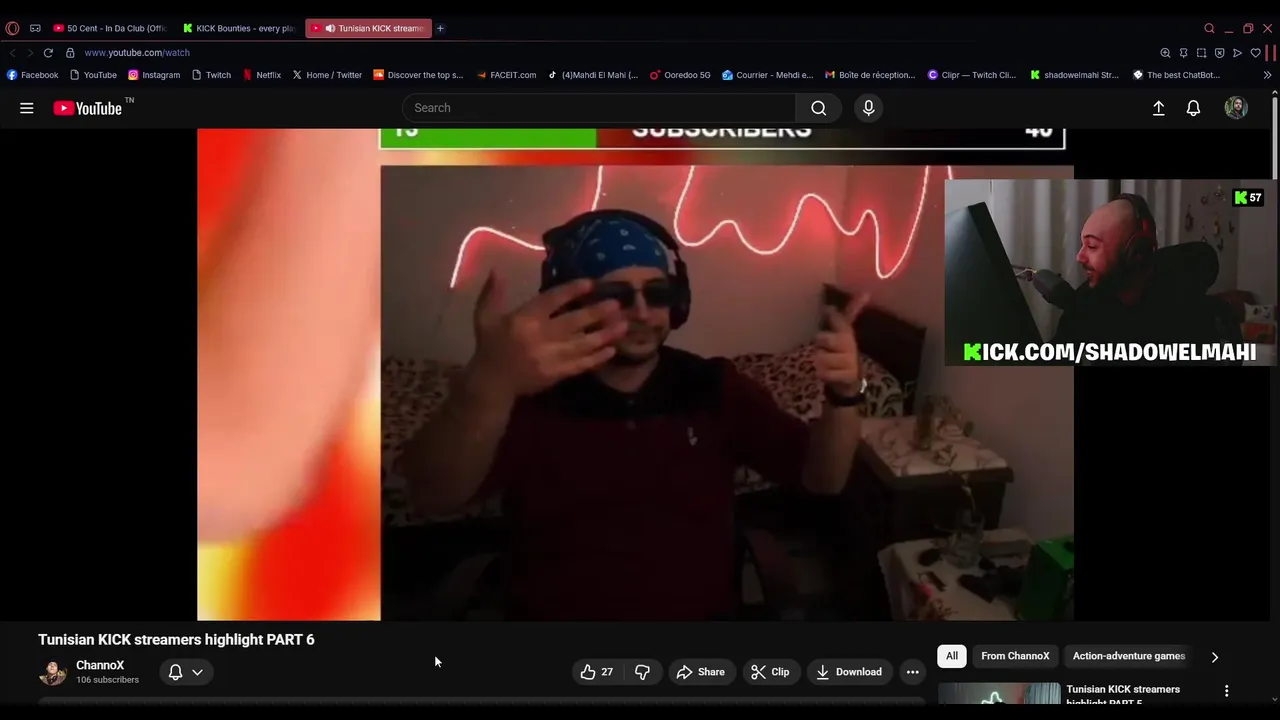Like the video showing 27 likes
Viewport: 1280px width, 720px height.
[x=597, y=672]
